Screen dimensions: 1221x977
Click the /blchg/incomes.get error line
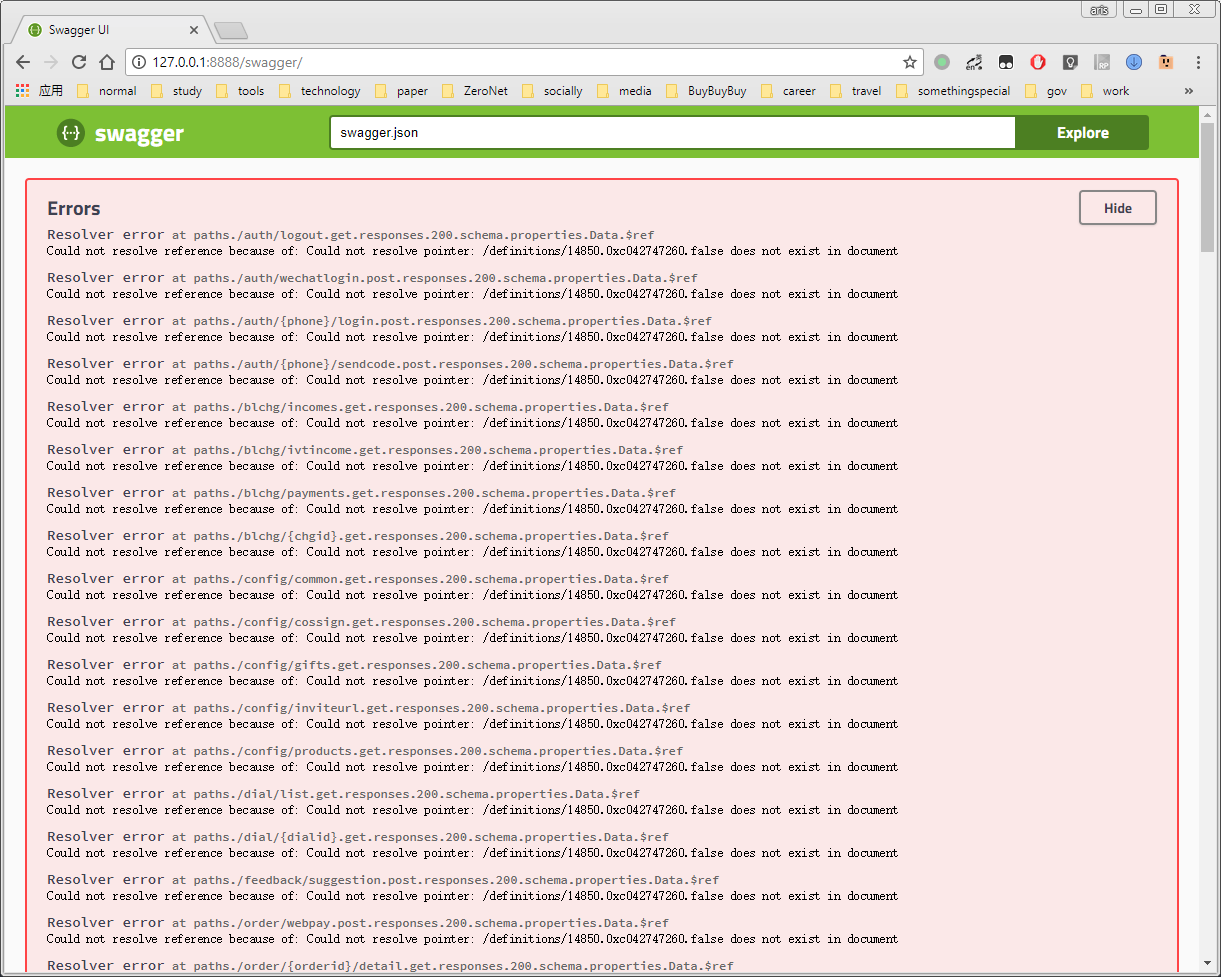[x=358, y=407]
